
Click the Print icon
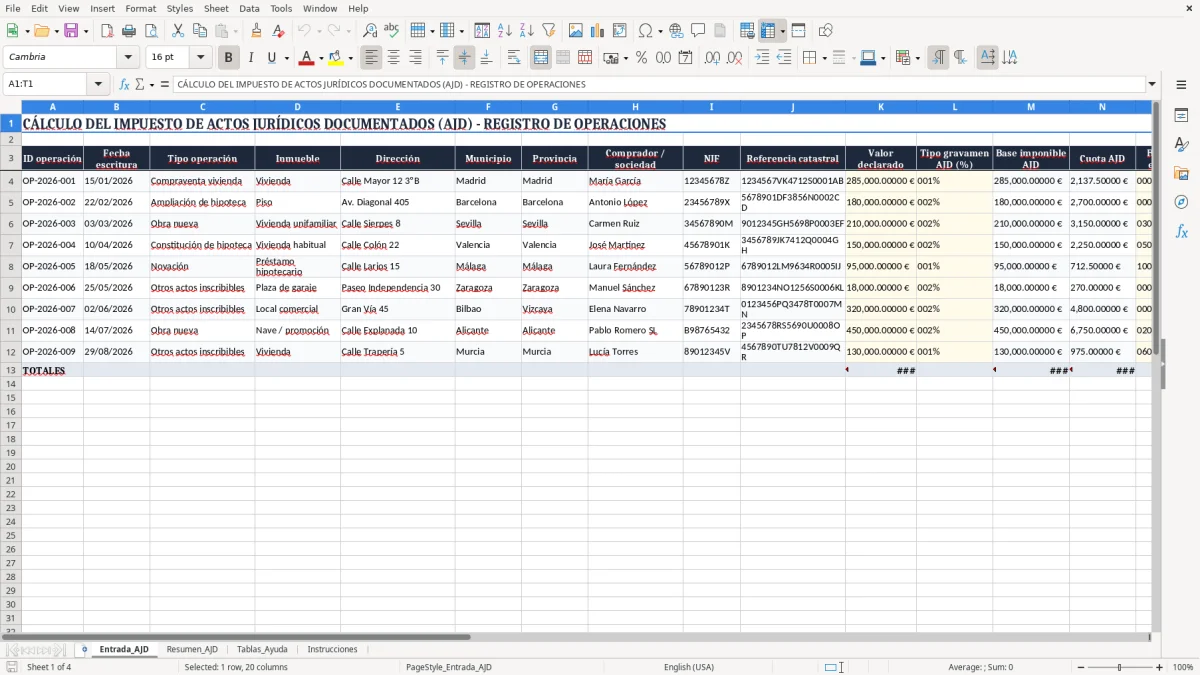pyautogui.click(x=129, y=31)
